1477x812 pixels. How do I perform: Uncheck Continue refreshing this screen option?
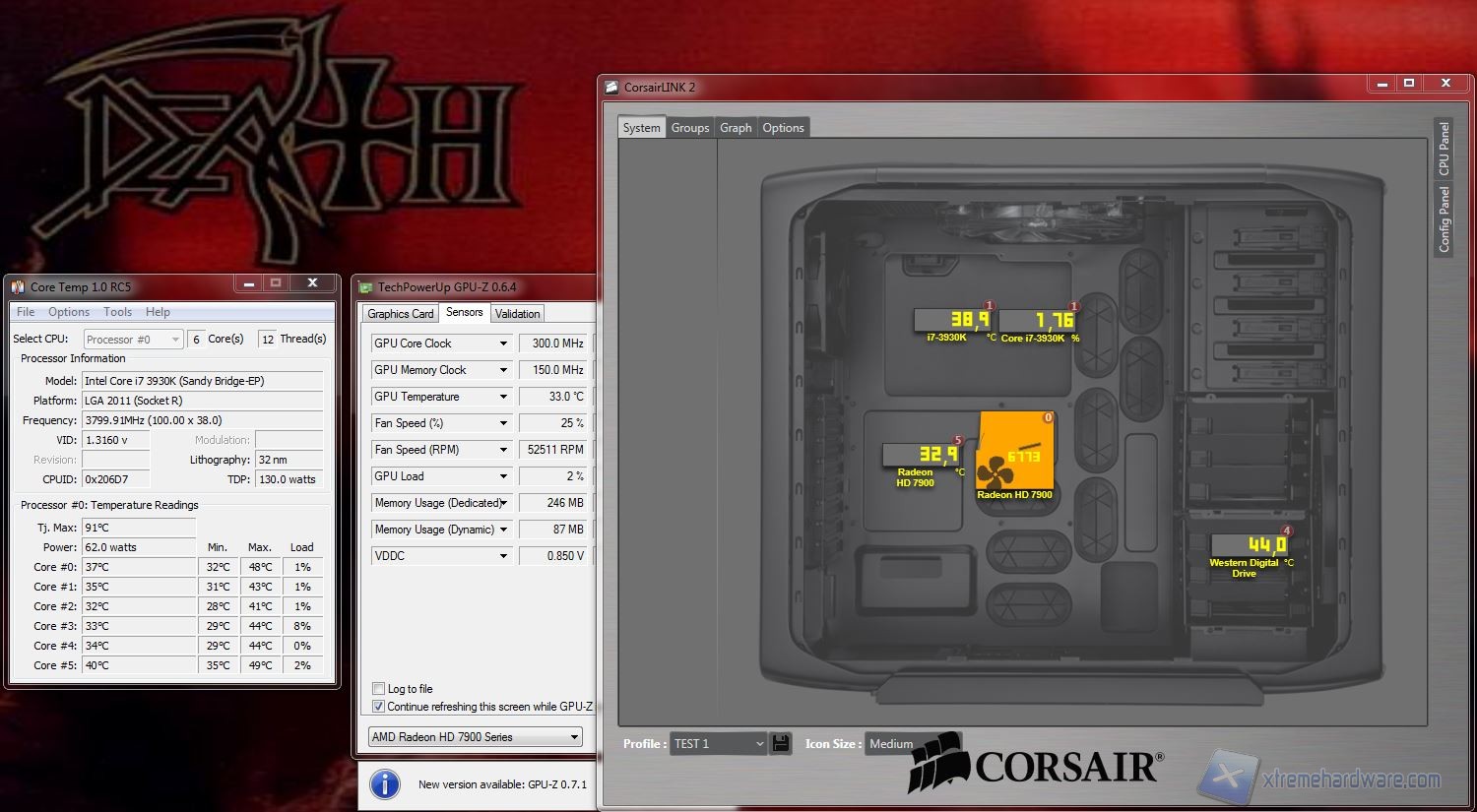[x=379, y=707]
